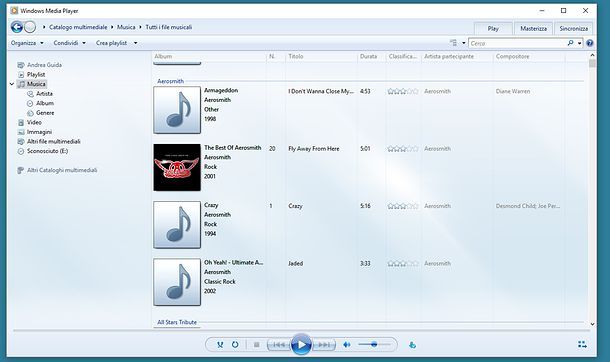Image resolution: width=610 pixels, height=362 pixels.
Task: Rate Jaded track with stars
Action: coord(403,264)
